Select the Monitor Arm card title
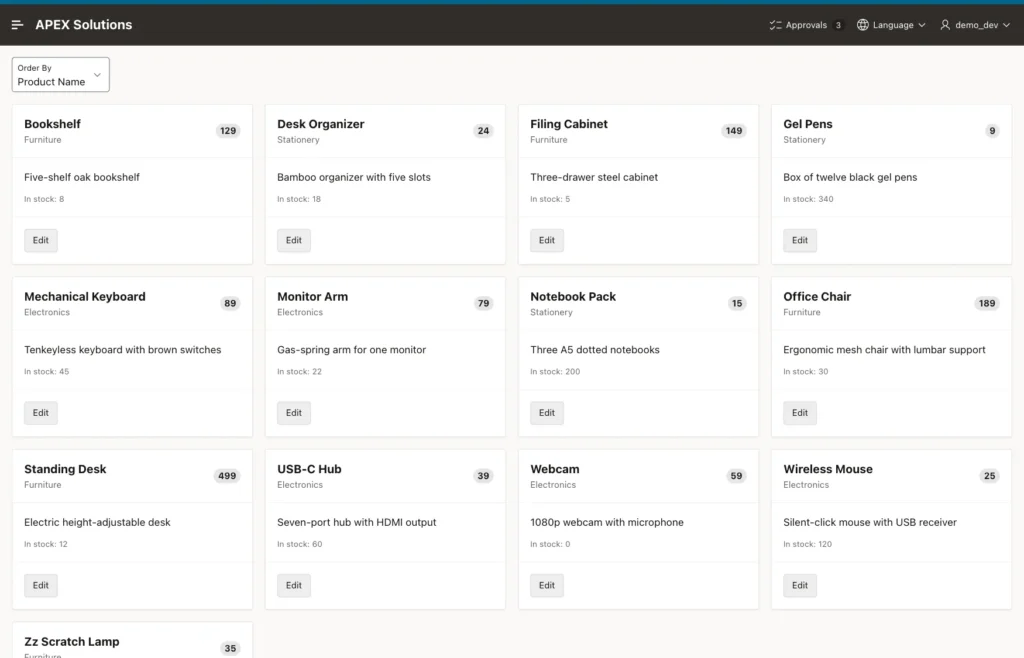This screenshot has width=1024, height=658. coord(312,296)
